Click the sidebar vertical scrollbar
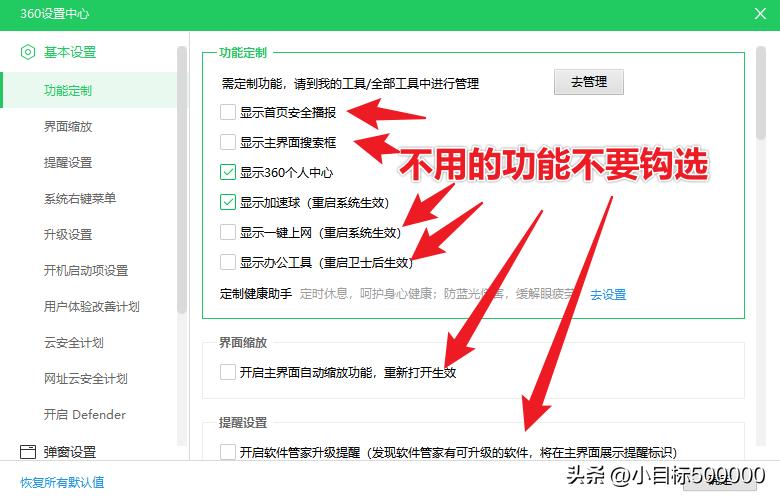Viewport: 780px width, 500px height. tap(182, 179)
